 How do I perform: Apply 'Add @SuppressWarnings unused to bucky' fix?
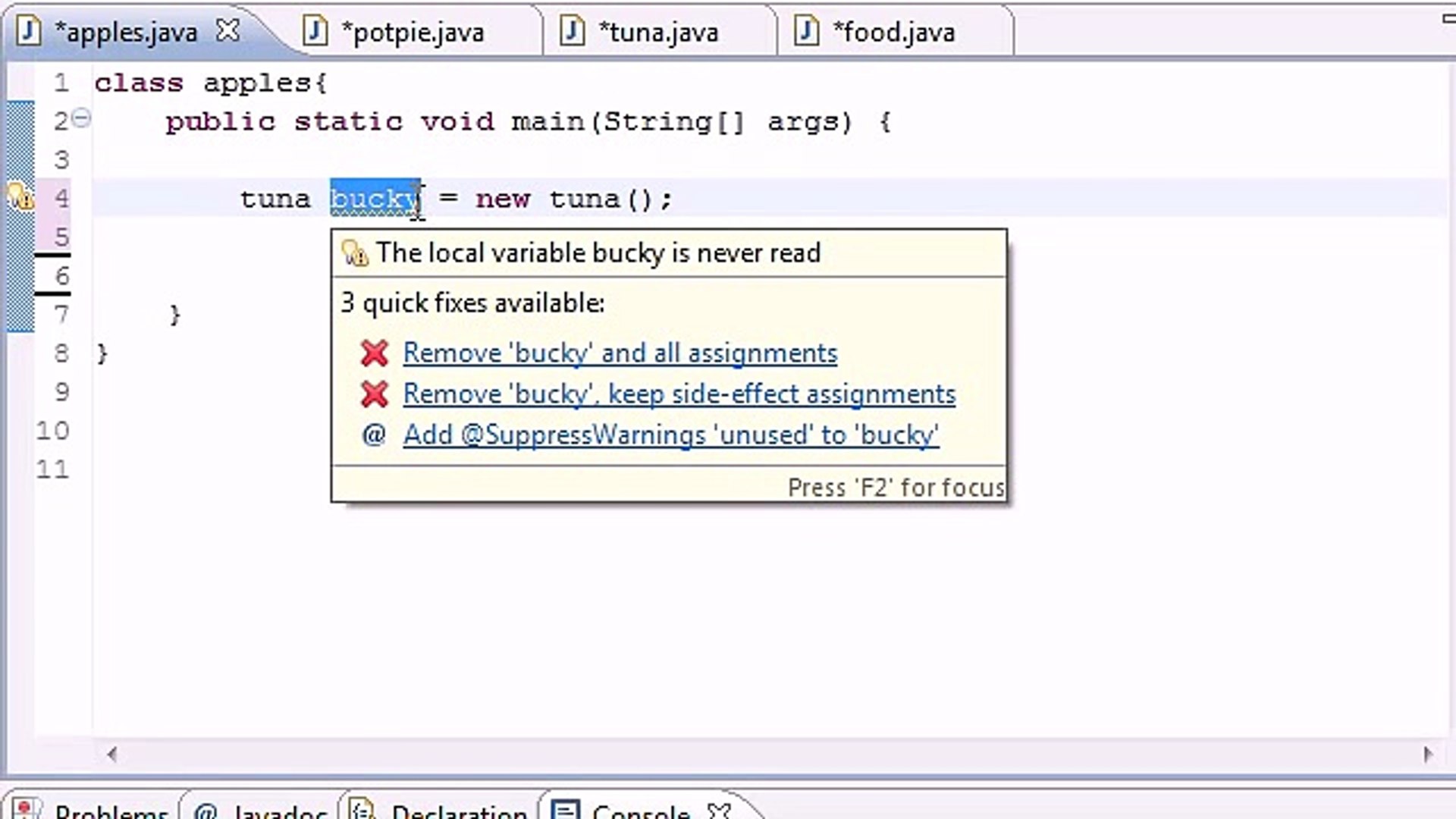click(x=670, y=435)
